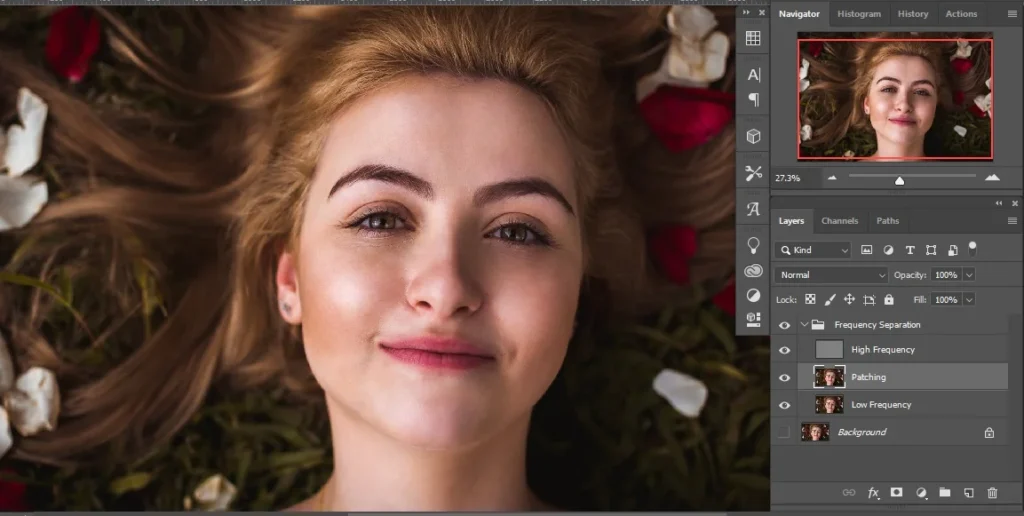Switch to the Actions tab

(961, 14)
